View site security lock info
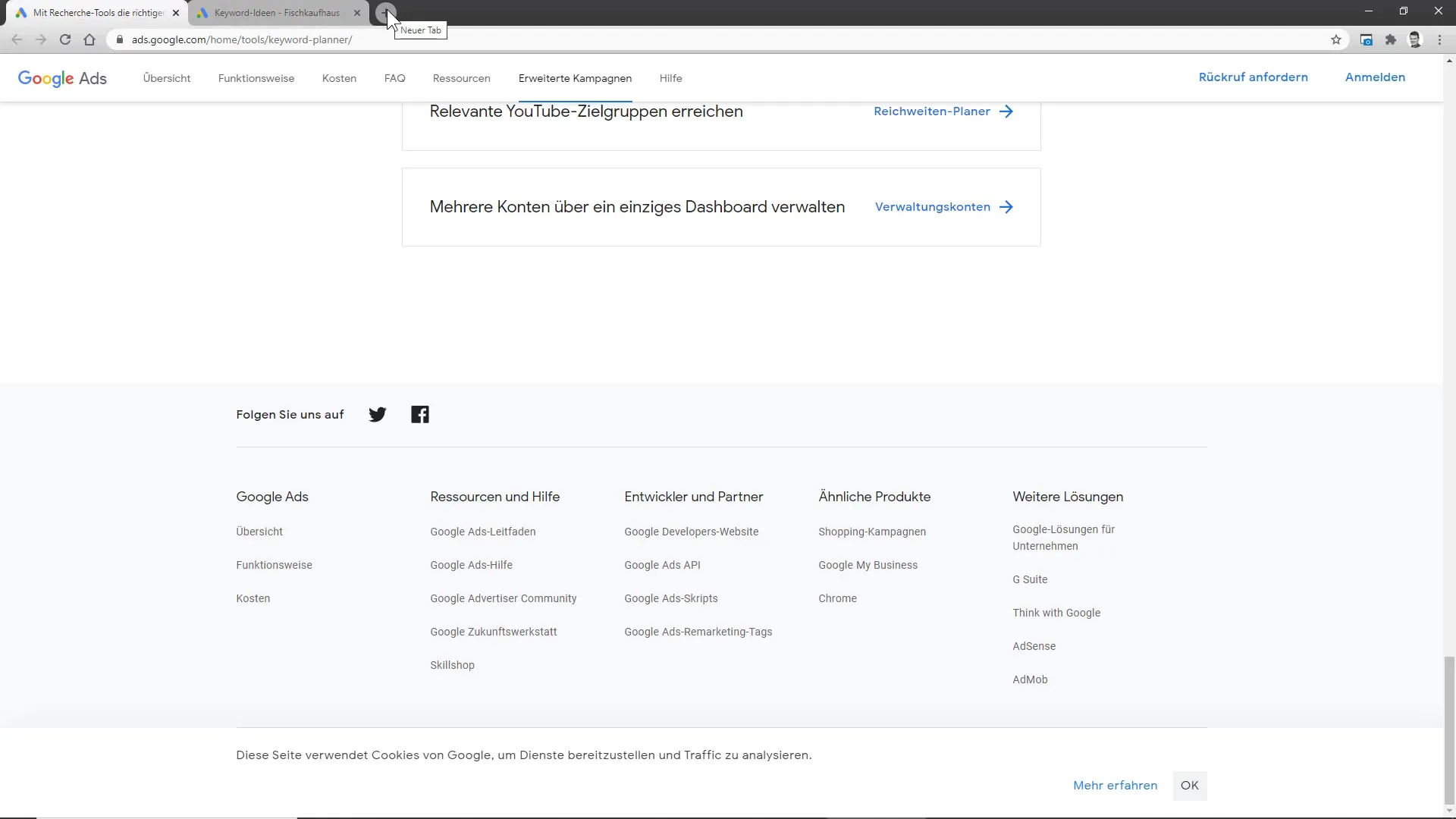1456x819 pixels. coord(119,39)
